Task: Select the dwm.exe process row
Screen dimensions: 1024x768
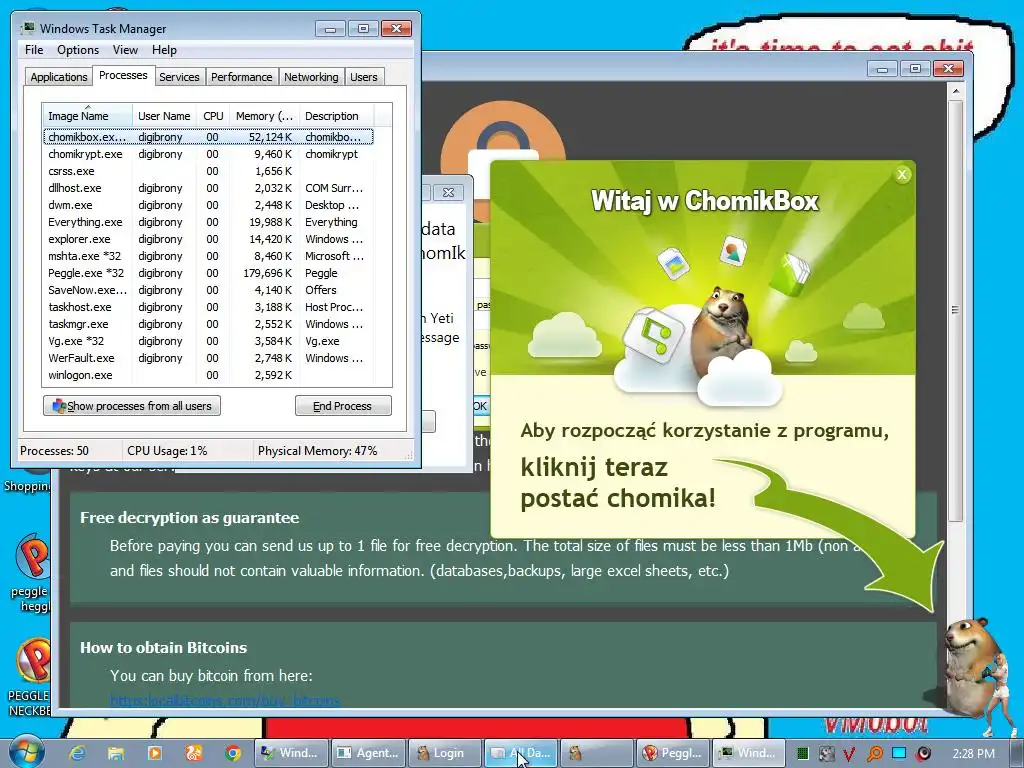Action: (x=208, y=205)
